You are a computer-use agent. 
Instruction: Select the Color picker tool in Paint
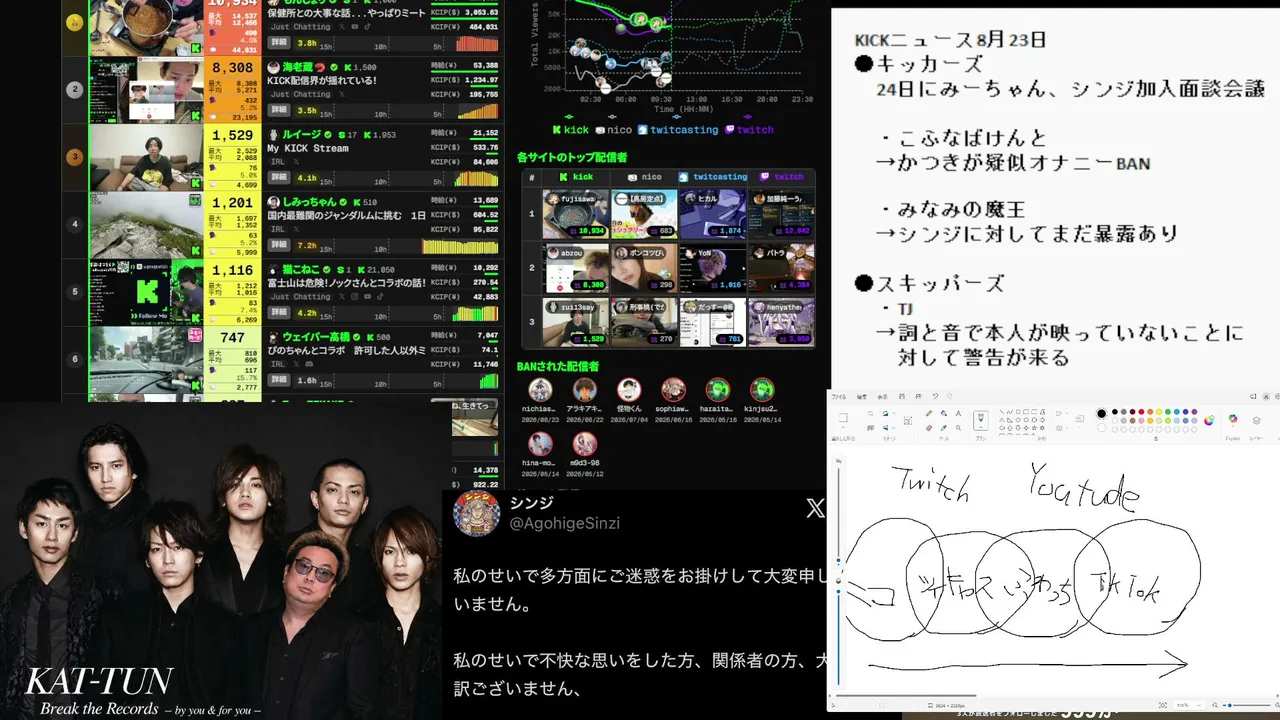(x=943, y=427)
